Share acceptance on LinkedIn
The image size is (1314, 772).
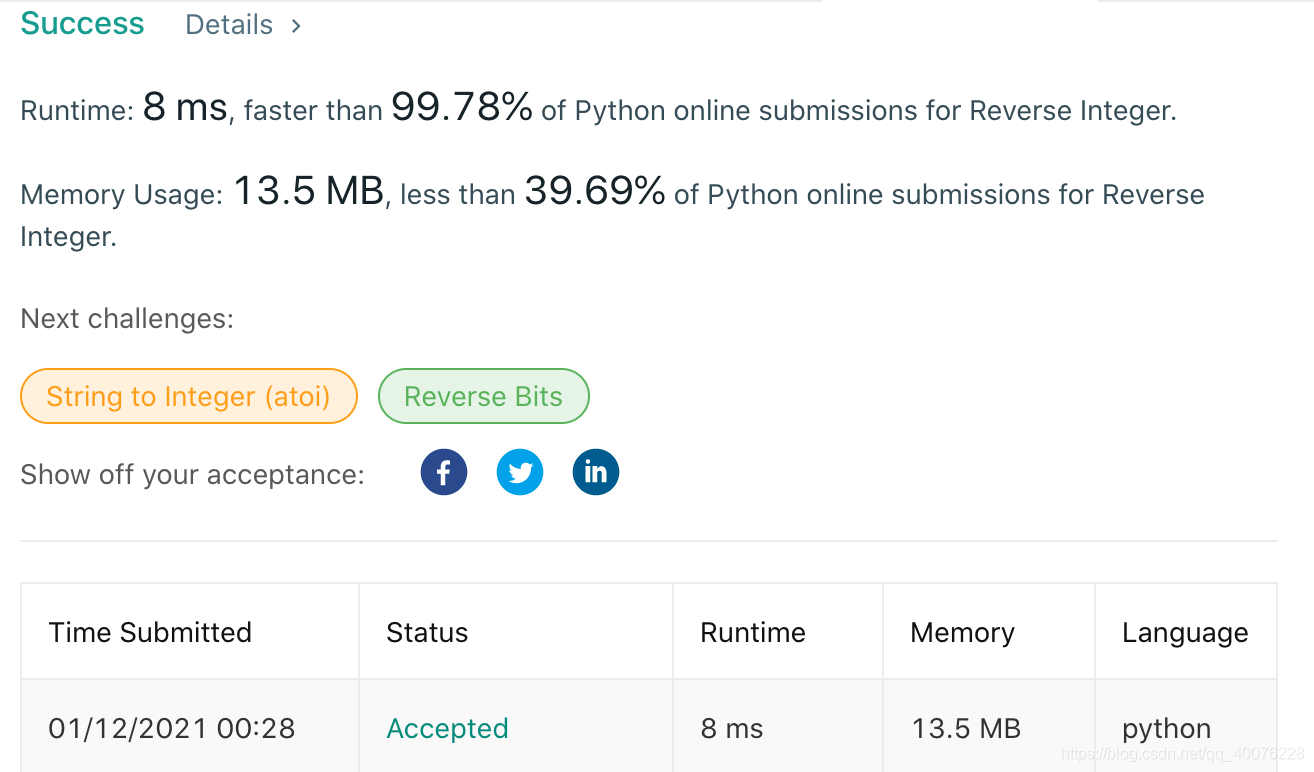[x=596, y=472]
